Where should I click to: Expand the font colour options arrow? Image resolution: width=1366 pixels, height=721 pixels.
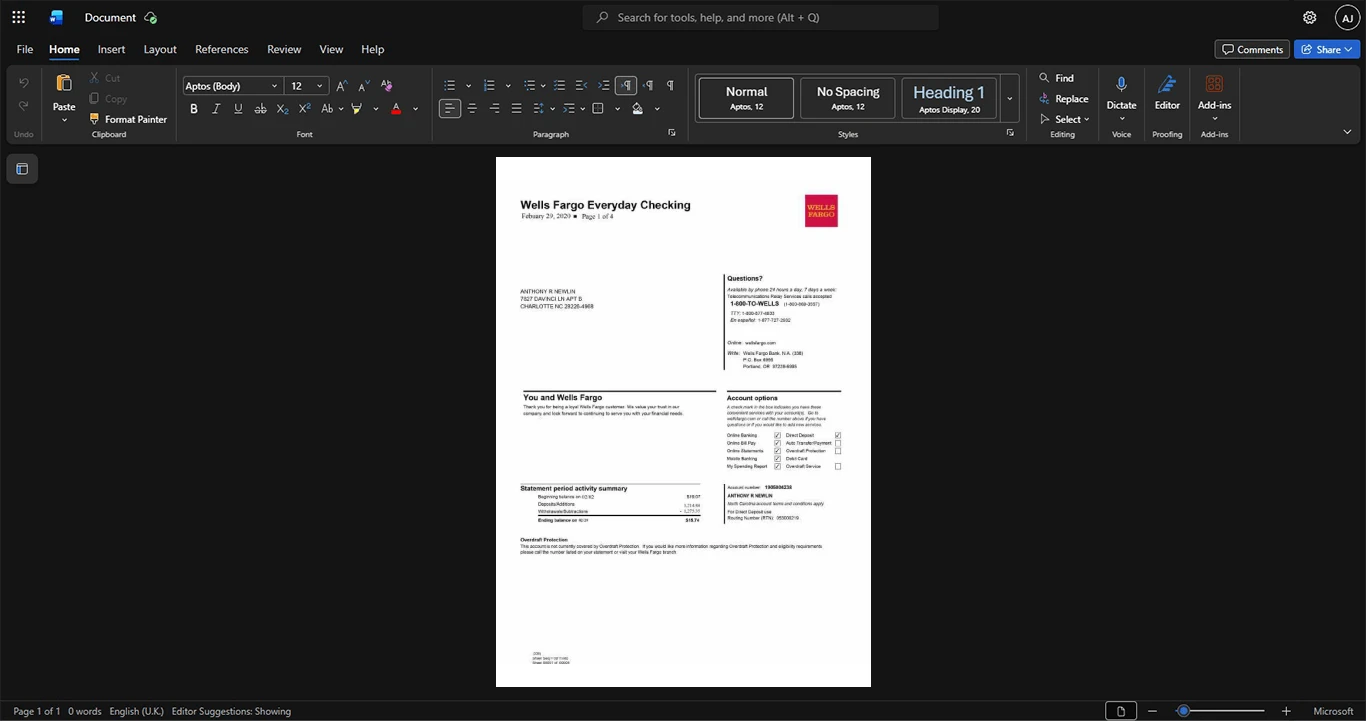coord(415,108)
